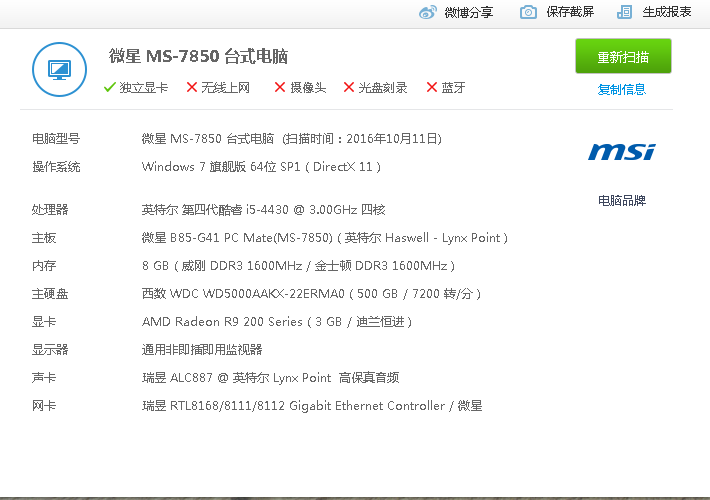Click 保存截屏 text button
710x500 pixels.
[570, 12]
